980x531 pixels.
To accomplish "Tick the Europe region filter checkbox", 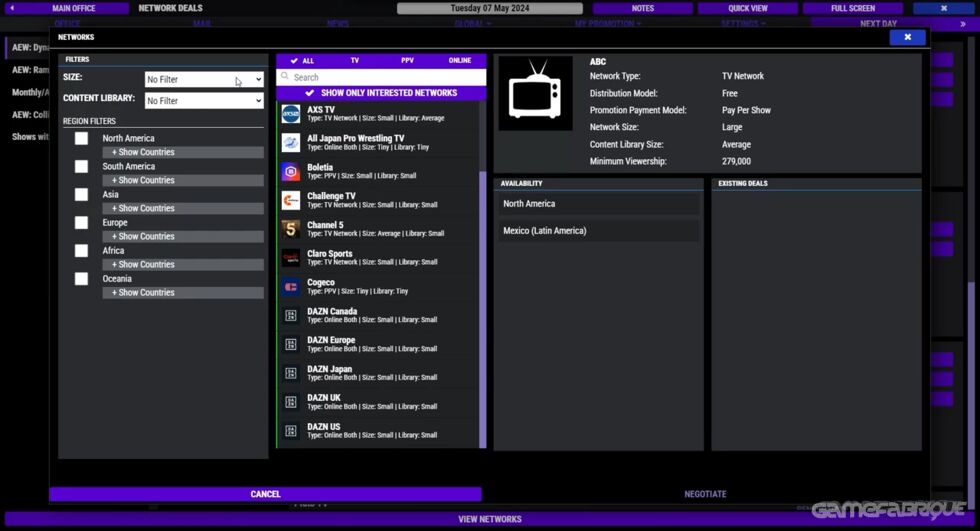I will (81, 223).
